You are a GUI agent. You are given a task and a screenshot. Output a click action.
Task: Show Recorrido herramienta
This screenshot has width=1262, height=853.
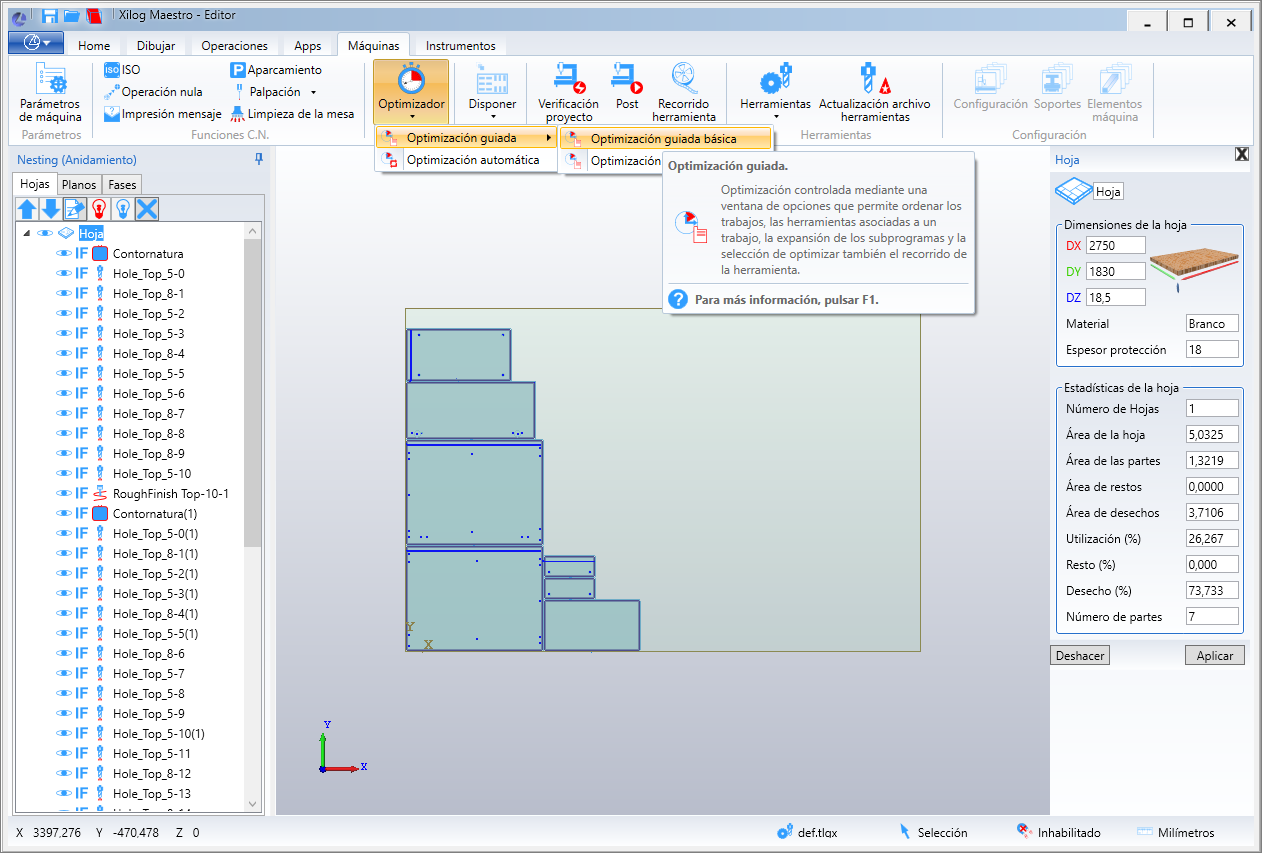click(684, 93)
